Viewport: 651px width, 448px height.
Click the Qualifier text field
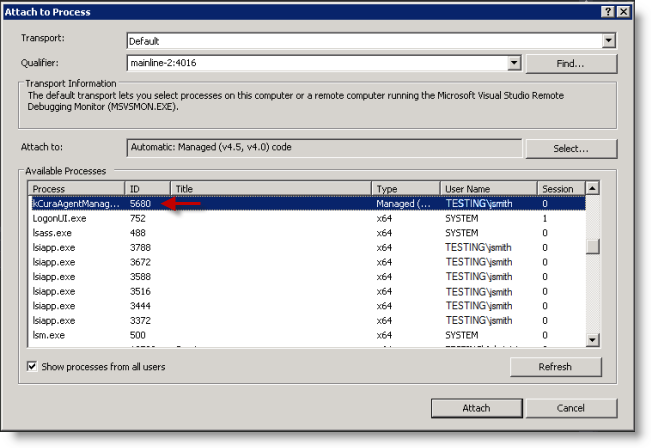[317, 63]
